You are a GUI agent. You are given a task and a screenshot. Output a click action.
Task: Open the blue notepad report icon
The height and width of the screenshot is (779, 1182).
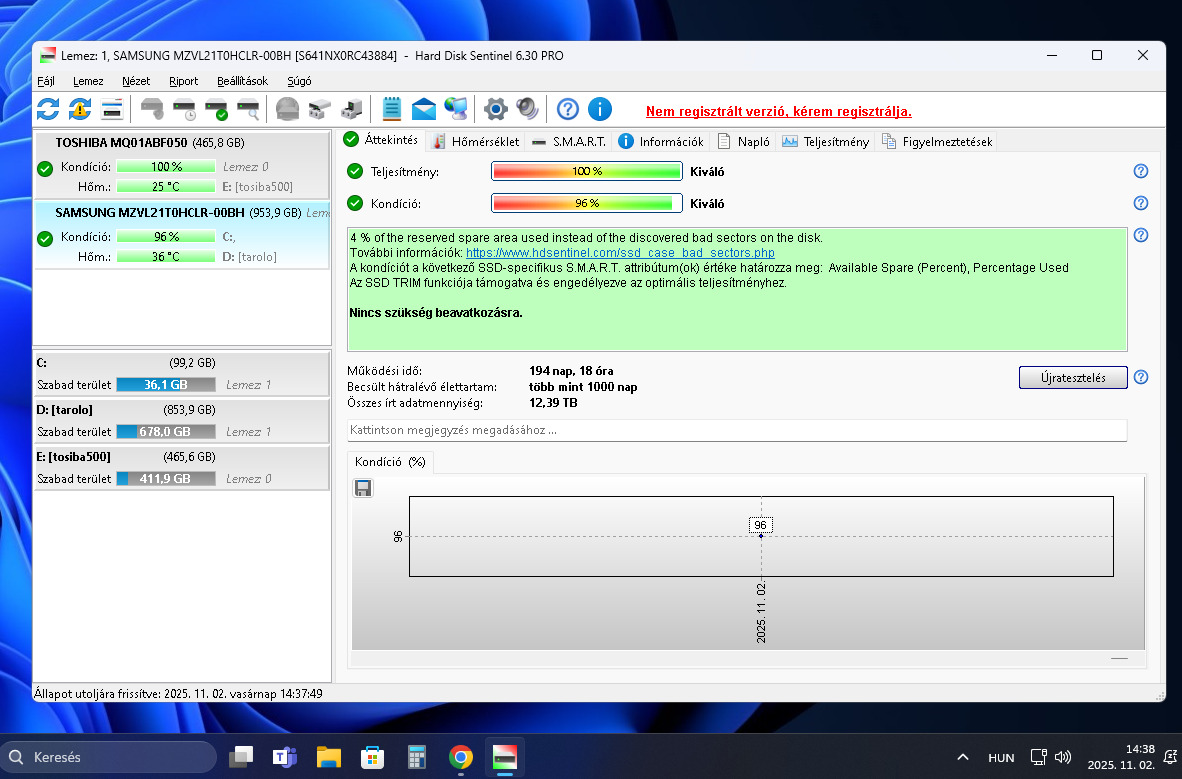tap(391, 109)
